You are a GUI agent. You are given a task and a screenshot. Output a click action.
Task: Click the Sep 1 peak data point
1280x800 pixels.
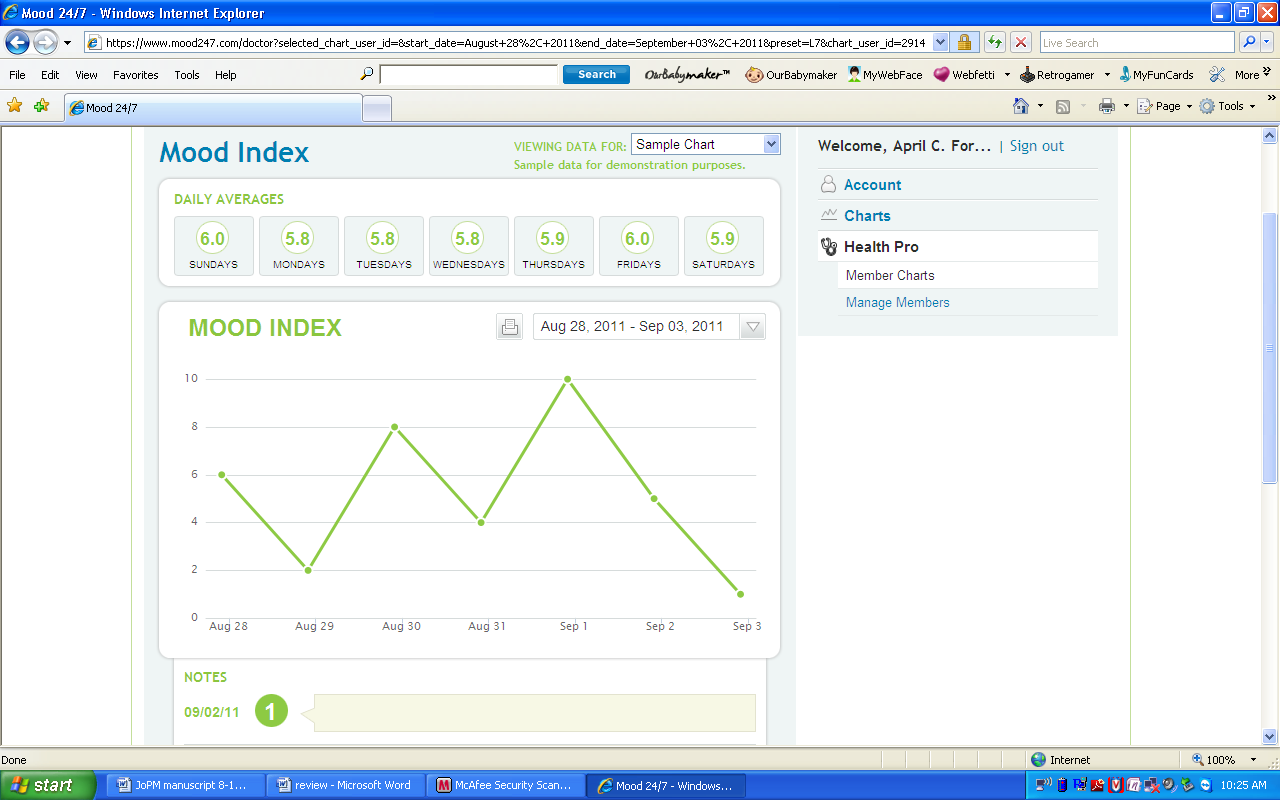click(568, 379)
